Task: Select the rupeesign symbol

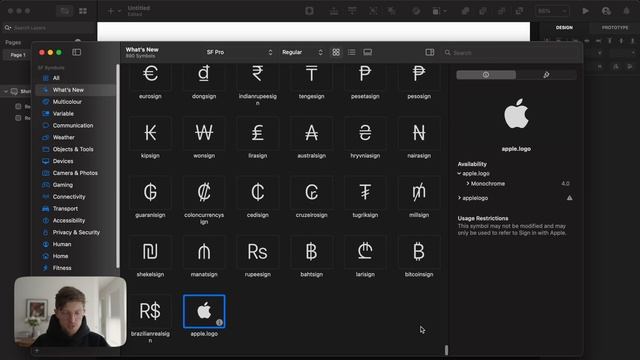Action: click(258, 252)
